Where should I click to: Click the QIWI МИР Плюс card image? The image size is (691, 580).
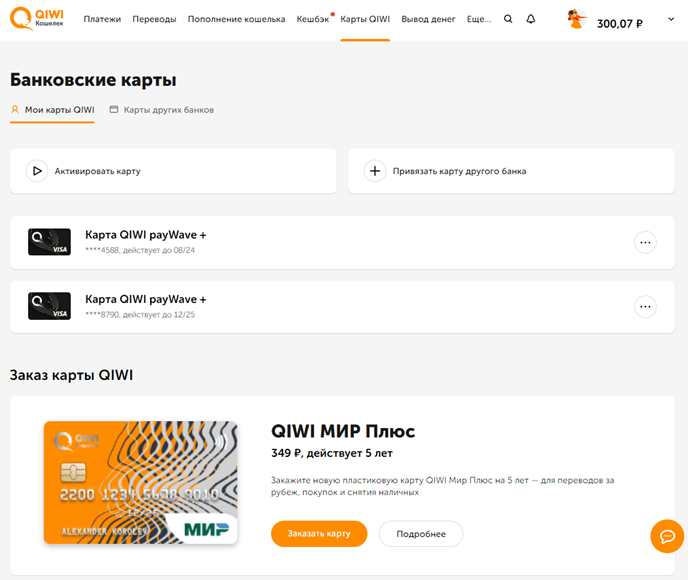[141, 482]
